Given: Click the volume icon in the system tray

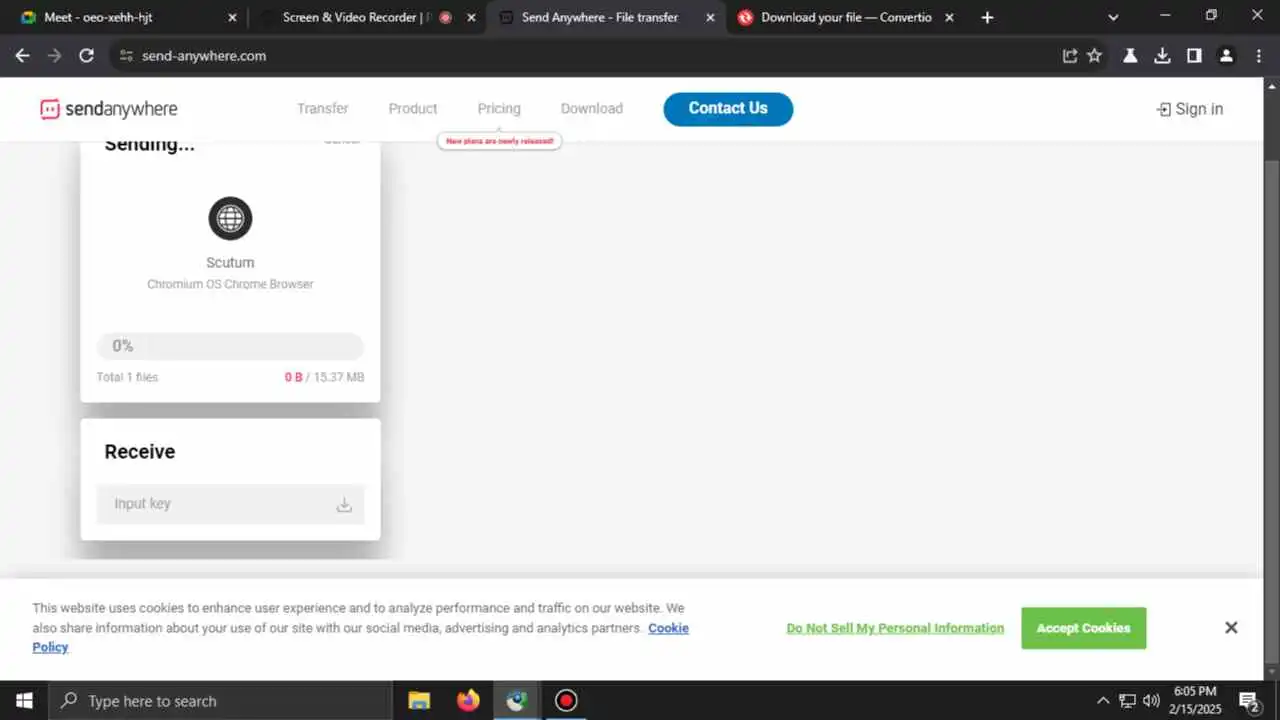Looking at the screenshot, I should pos(1151,701).
